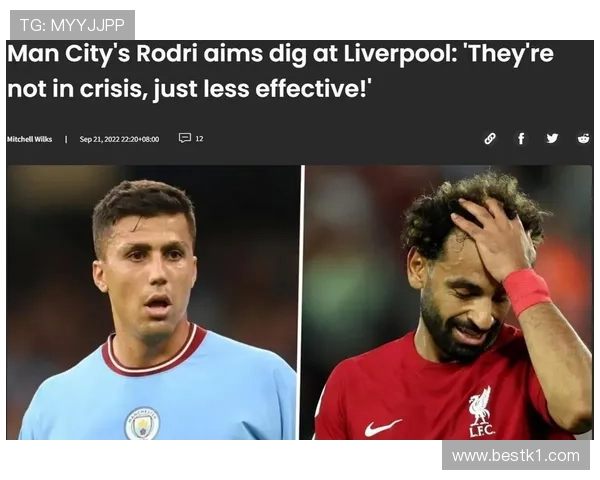Image resolution: width=600 pixels, height=480 pixels.
Task: Open author Mitchell Wilks profile
Action: click(x=29, y=139)
